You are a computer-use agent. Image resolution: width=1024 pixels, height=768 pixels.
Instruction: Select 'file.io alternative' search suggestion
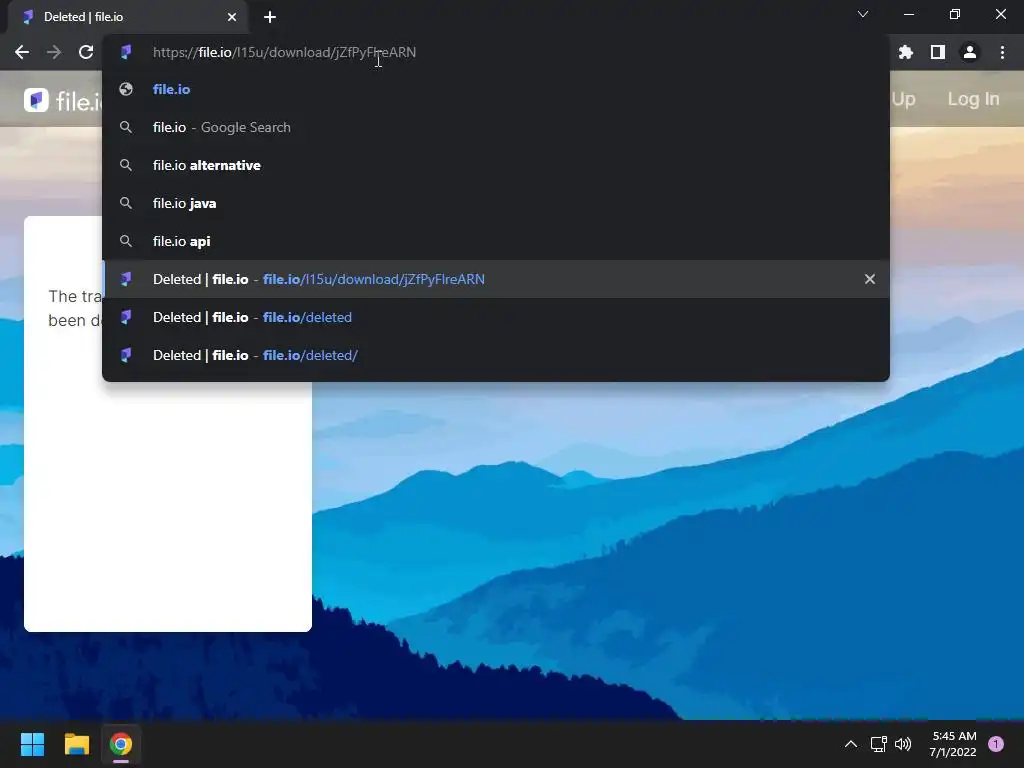click(496, 165)
